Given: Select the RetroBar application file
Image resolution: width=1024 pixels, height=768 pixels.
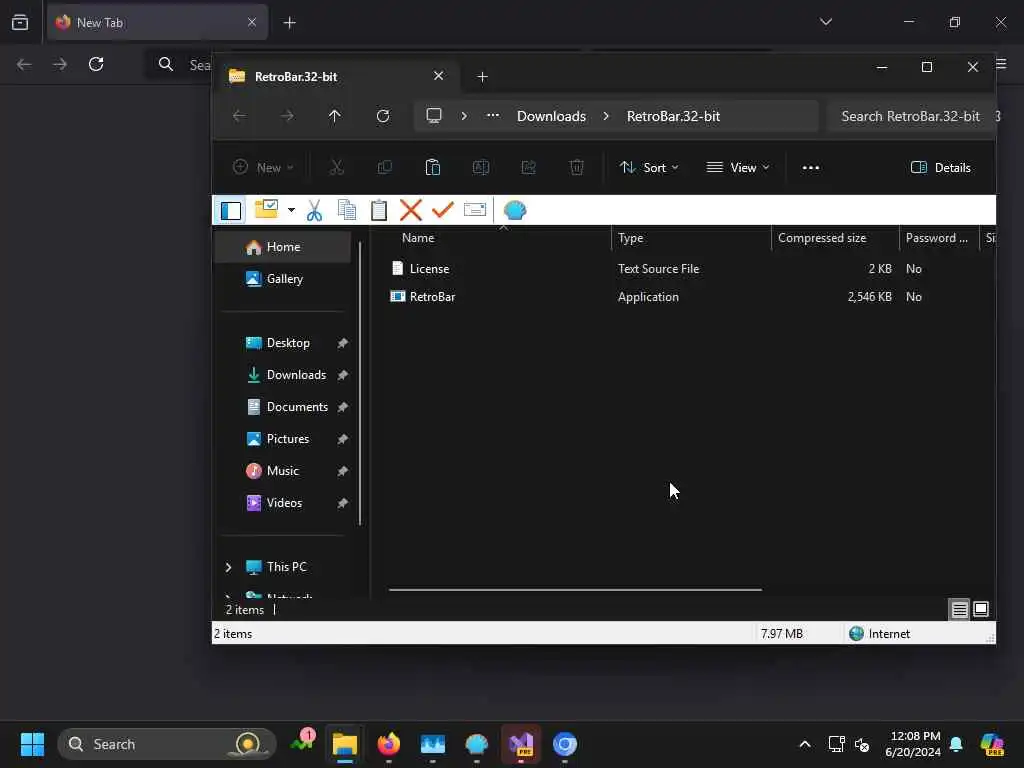Looking at the screenshot, I should tap(432, 297).
